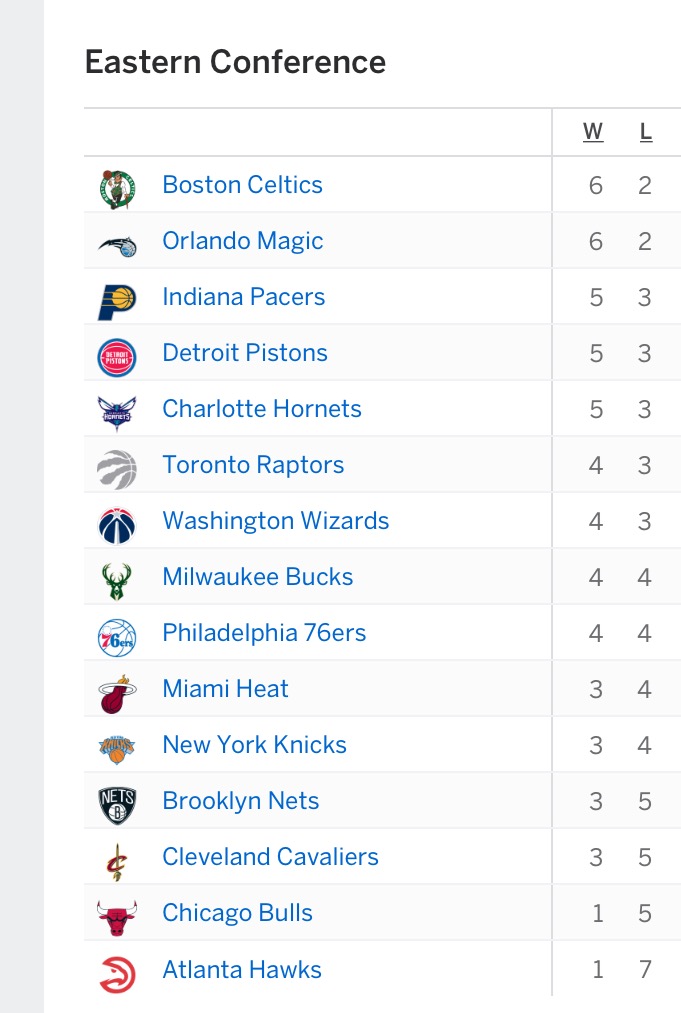Click the Orlando Magic logo
The height and width of the screenshot is (1013, 681).
117,245
